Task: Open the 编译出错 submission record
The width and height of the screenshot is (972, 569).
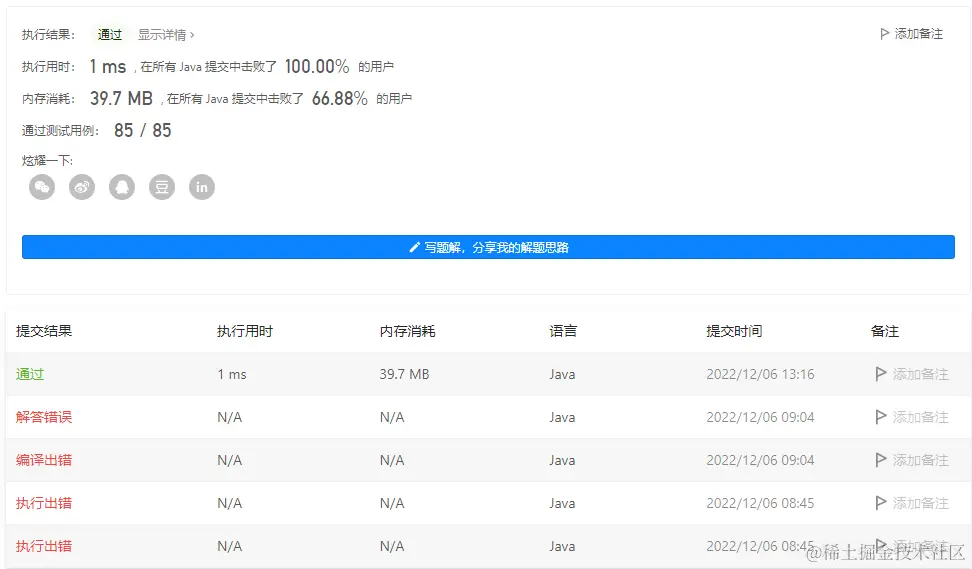Action: tap(44, 460)
